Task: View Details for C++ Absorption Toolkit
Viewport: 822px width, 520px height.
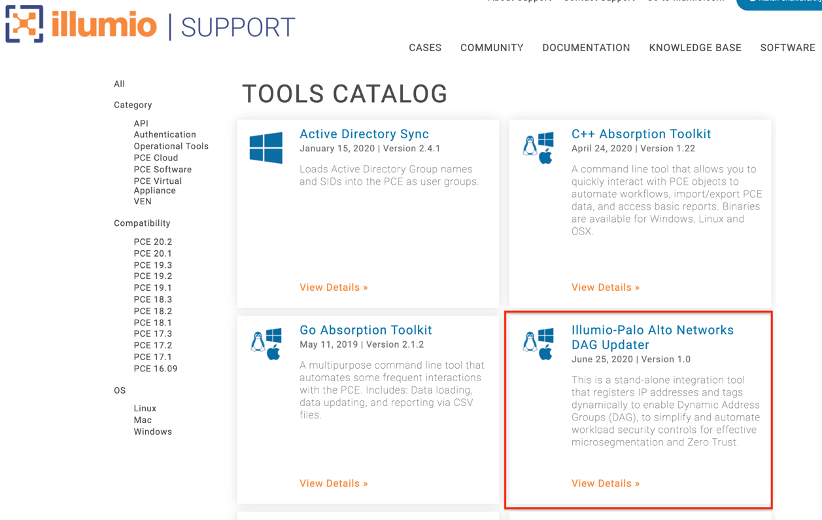Action: [x=605, y=287]
